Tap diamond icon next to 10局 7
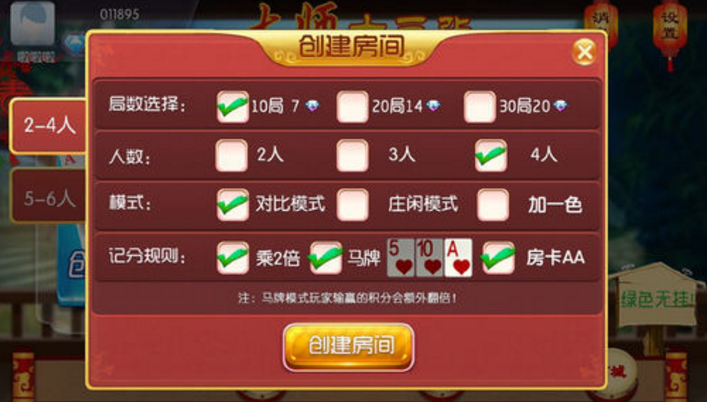 pos(312,106)
